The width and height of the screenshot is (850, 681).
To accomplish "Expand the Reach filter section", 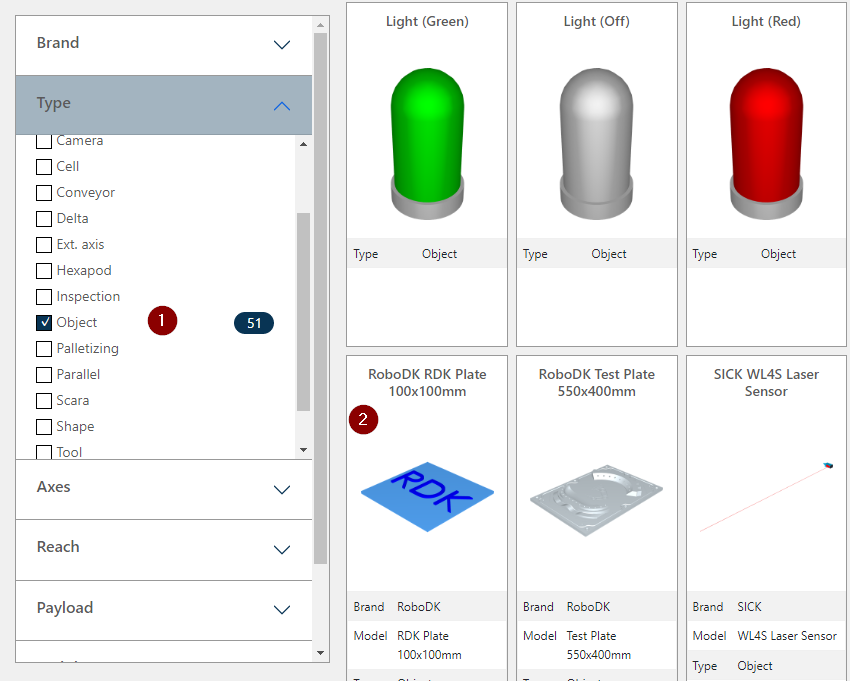I will [164, 549].
